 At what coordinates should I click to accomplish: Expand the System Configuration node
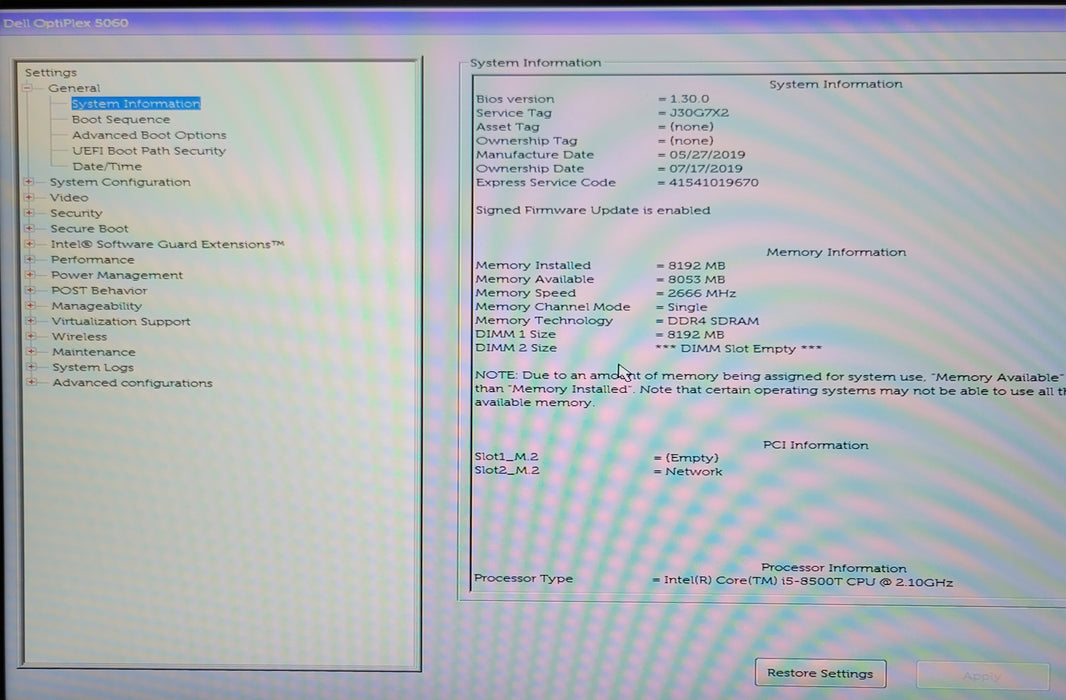tap(29, 181)
